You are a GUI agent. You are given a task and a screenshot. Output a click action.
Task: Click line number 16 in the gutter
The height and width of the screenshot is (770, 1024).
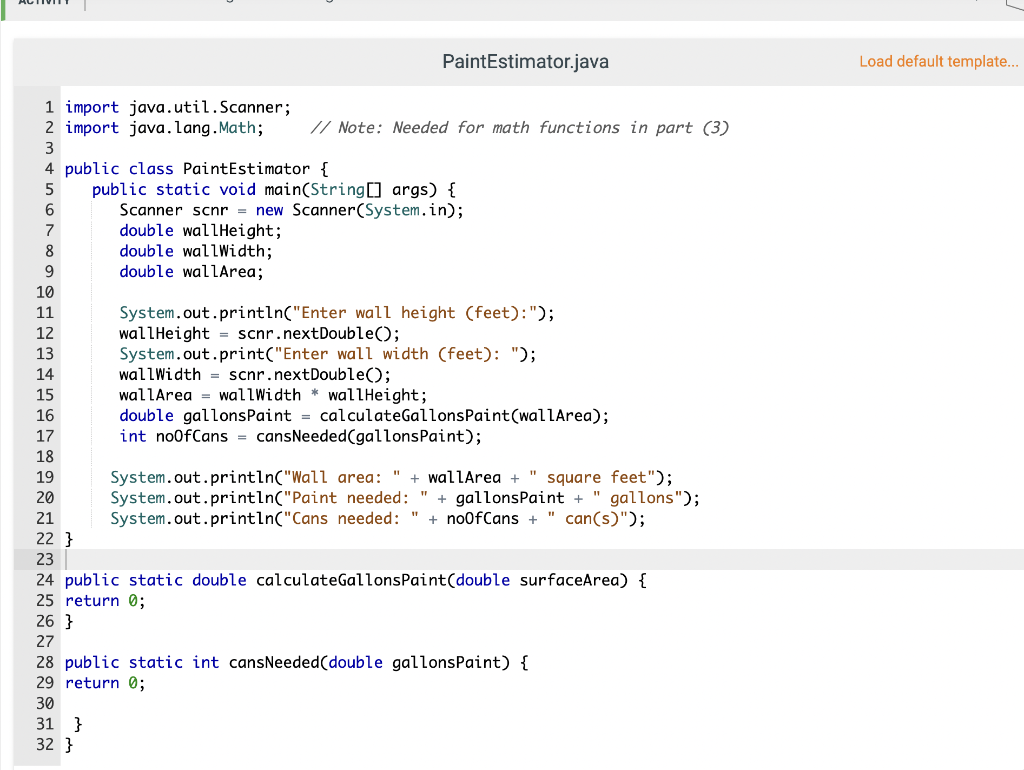[44, 415]
